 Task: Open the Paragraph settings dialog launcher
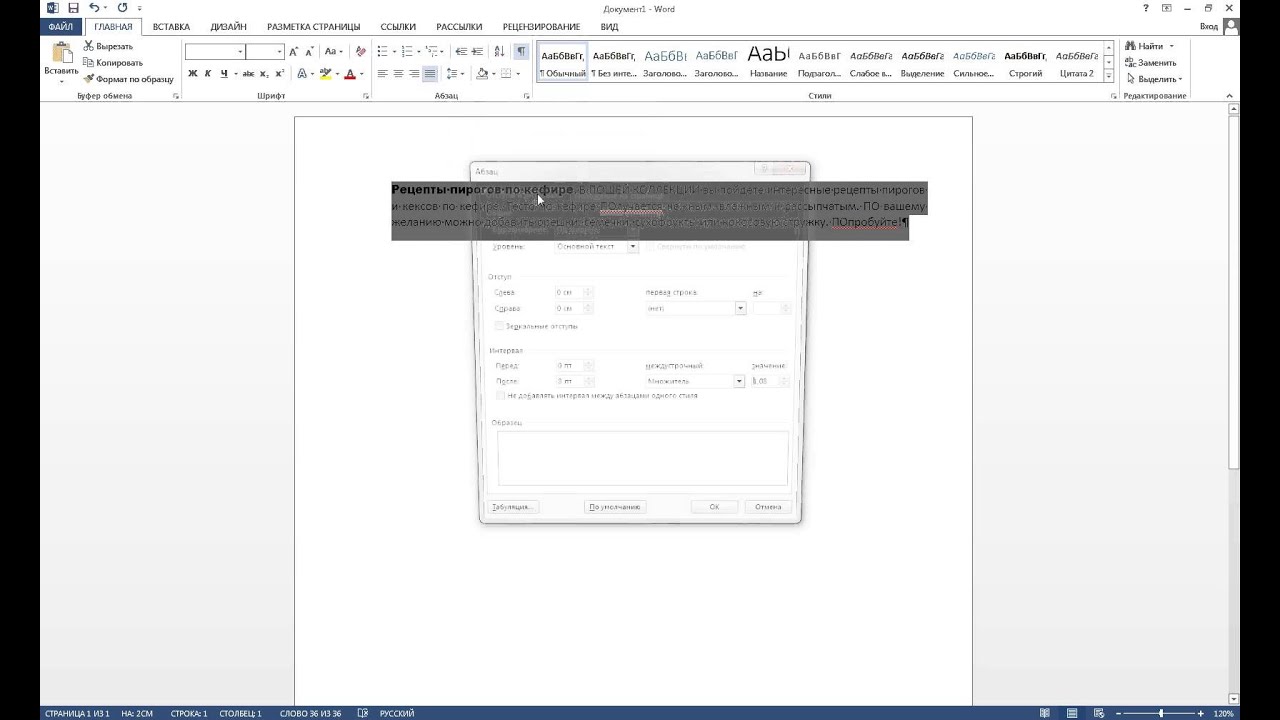coord(527,96)
